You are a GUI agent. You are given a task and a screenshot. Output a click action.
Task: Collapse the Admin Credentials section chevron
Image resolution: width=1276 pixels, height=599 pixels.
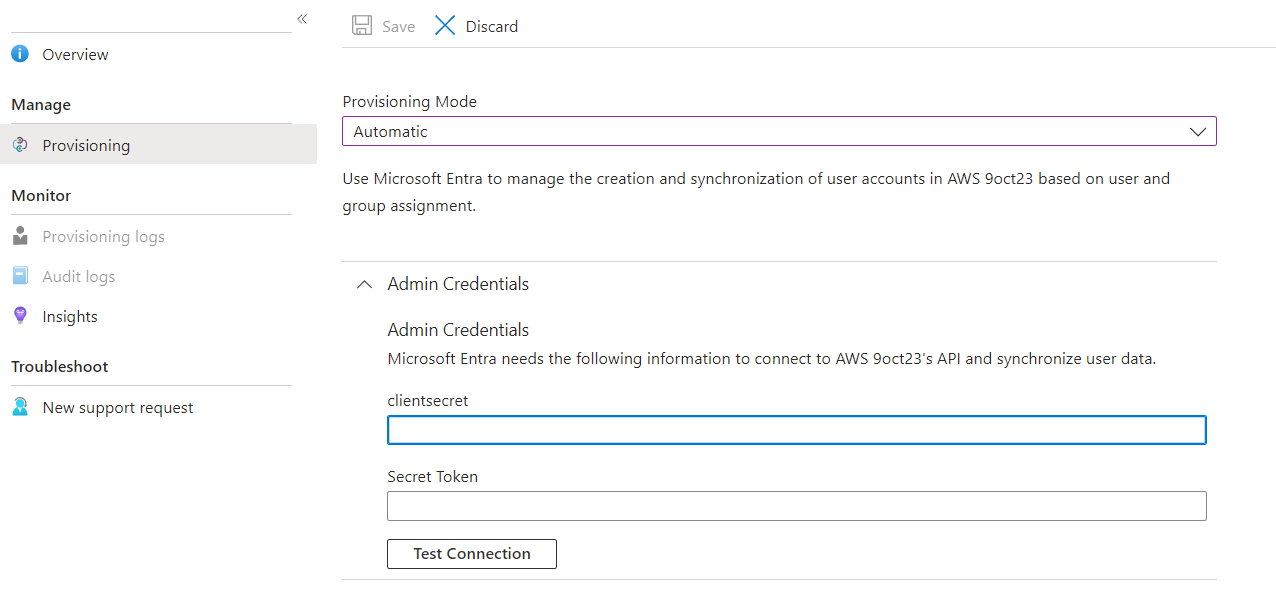click(364, 284)
